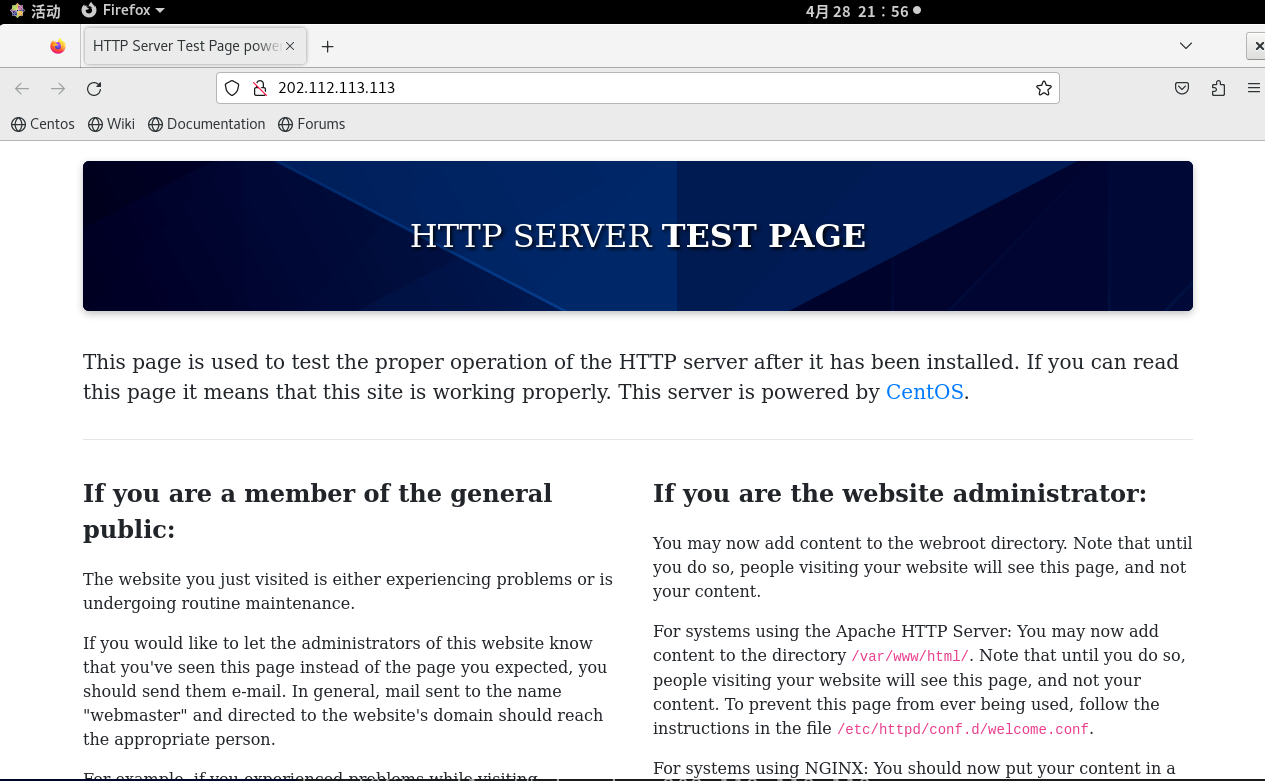Open the Centos bookmark
1265x781 pixels.
coord(42,124)
